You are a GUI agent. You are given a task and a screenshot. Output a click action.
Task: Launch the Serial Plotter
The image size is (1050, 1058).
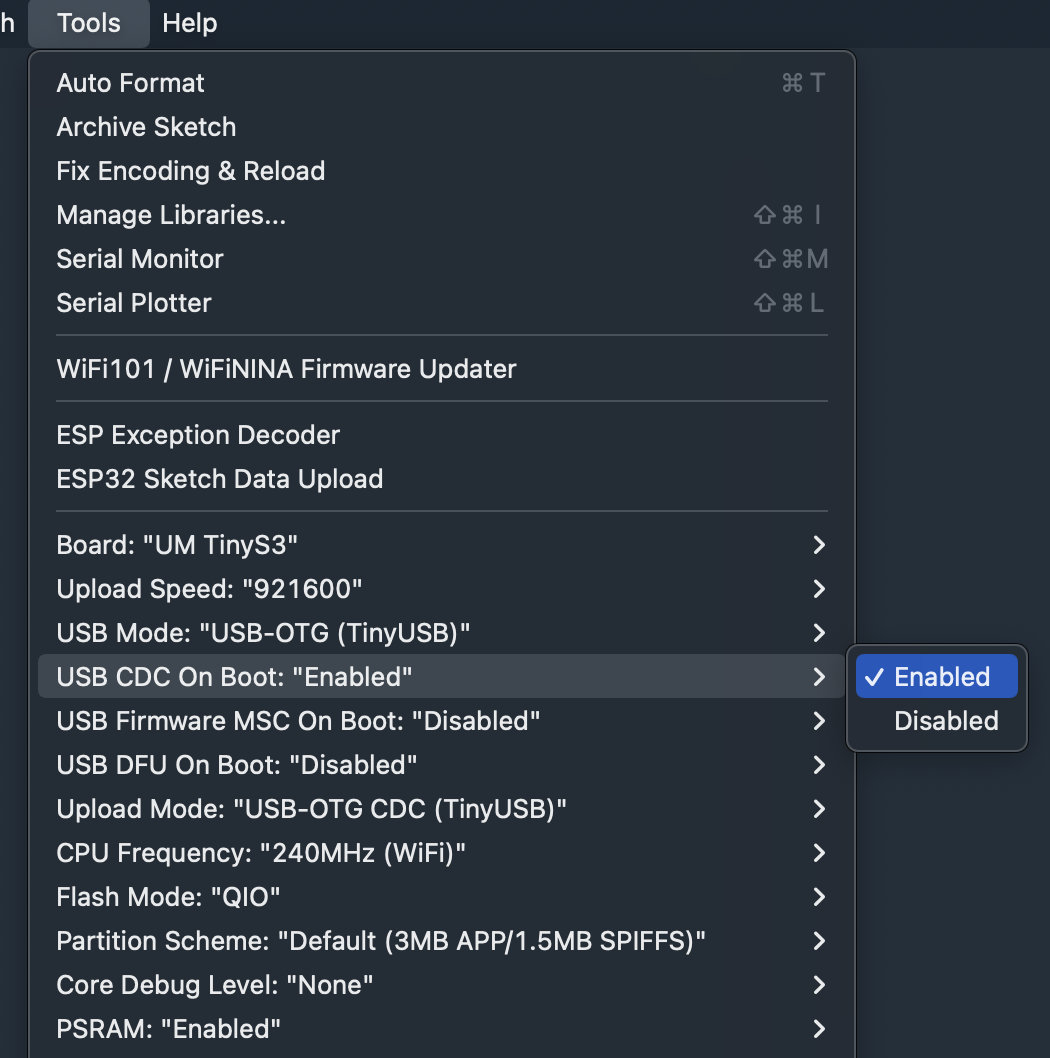point(134,303)
